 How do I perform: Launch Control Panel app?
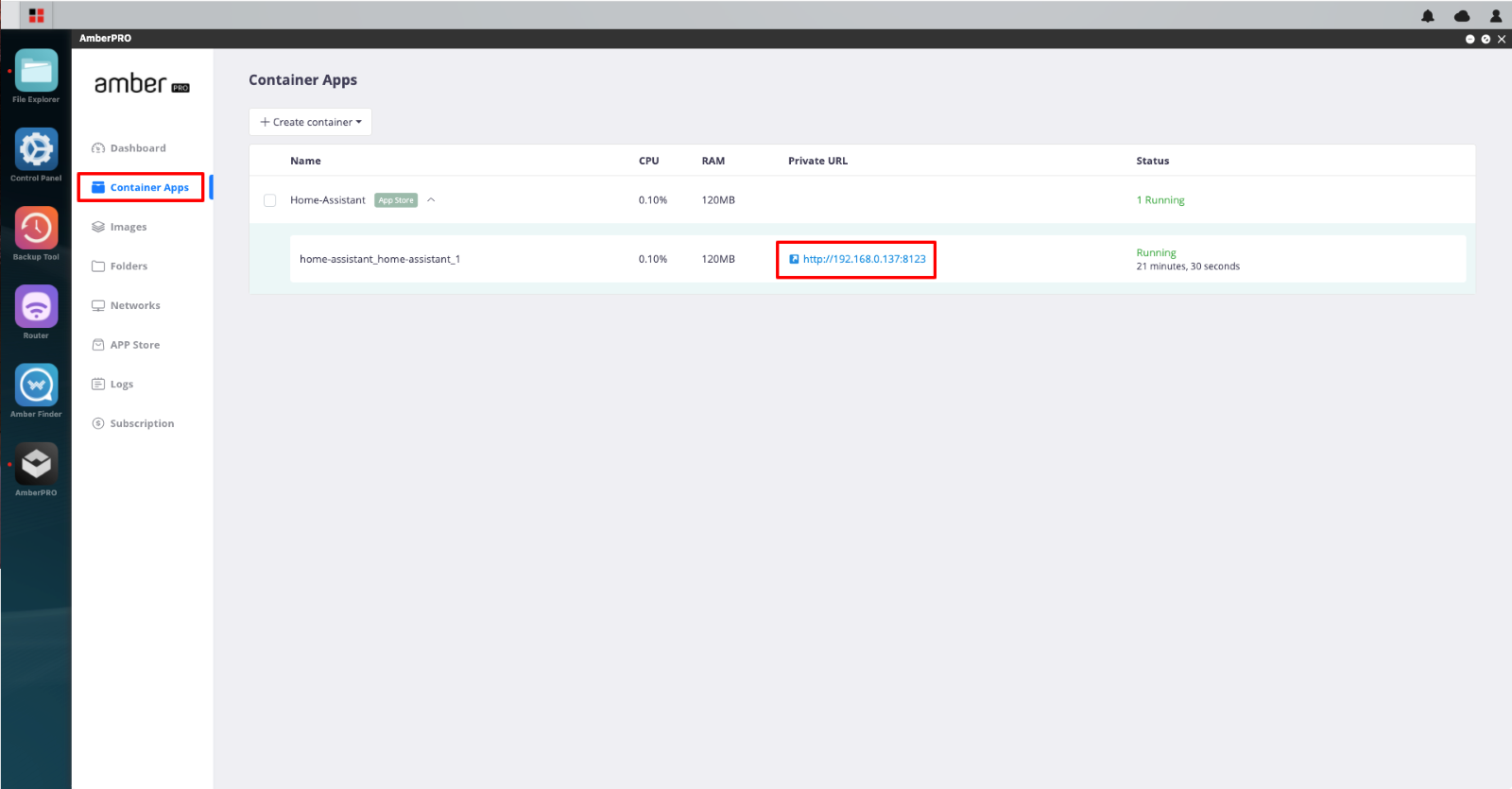pos(36,149)
